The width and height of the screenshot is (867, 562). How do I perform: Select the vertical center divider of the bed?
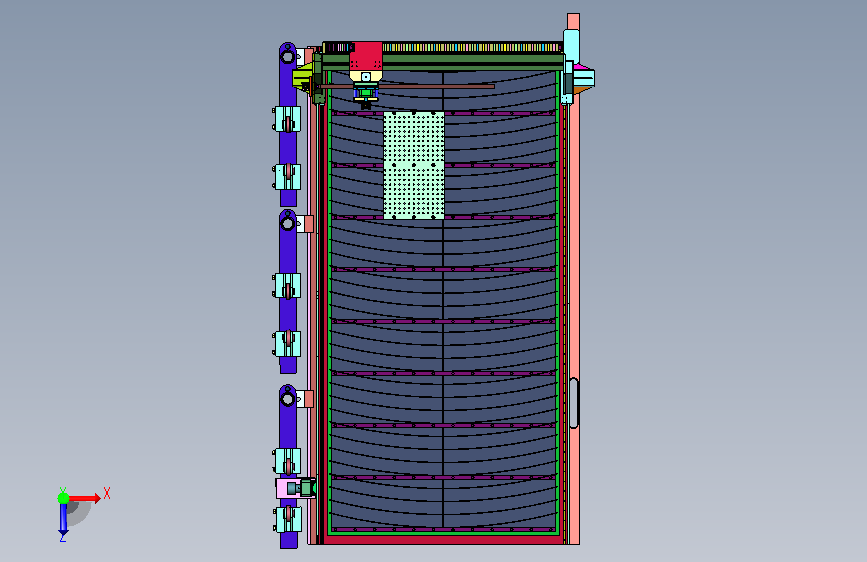tap(443, 299)
